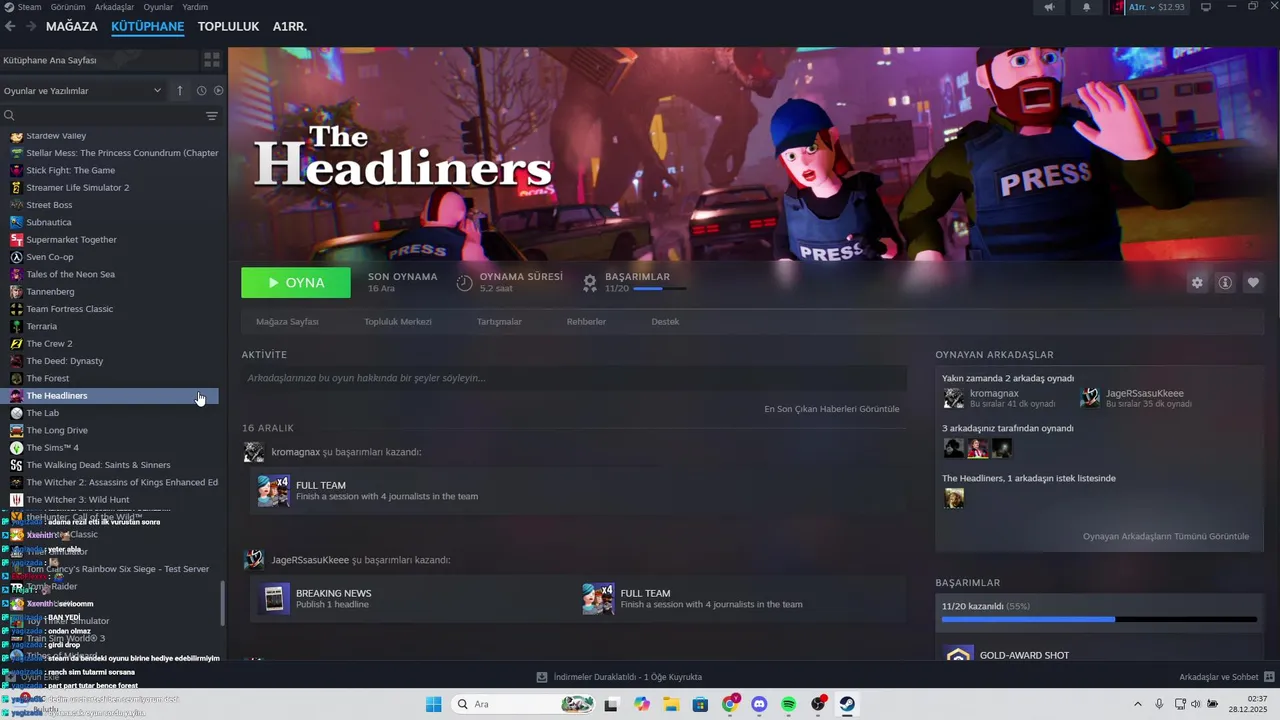1280x720 pixels.
Task: Open Discord from taskbar
Action: [759, 704]
